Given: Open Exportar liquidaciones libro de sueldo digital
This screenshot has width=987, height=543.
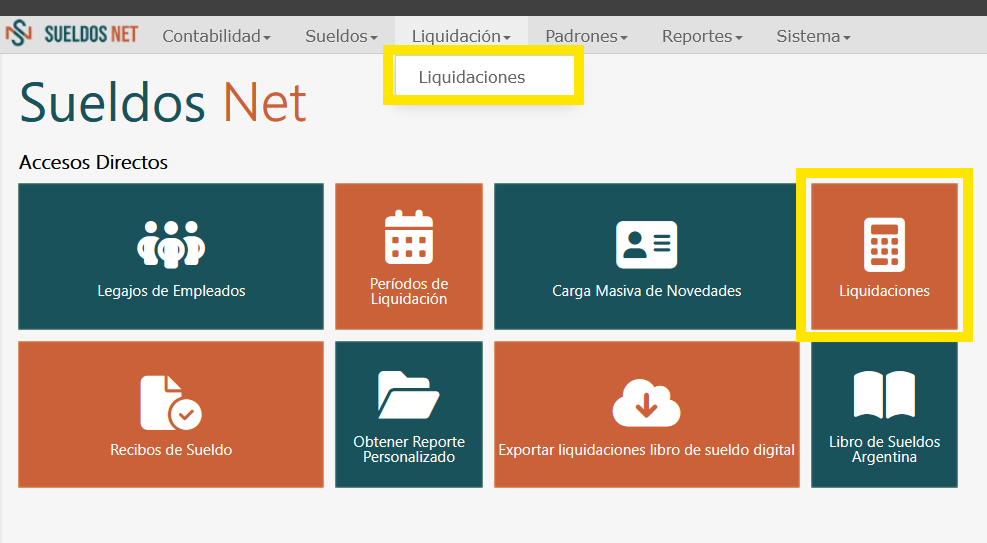Looking at the screenshot, I should pyautogui.click(x=646, y=450).
